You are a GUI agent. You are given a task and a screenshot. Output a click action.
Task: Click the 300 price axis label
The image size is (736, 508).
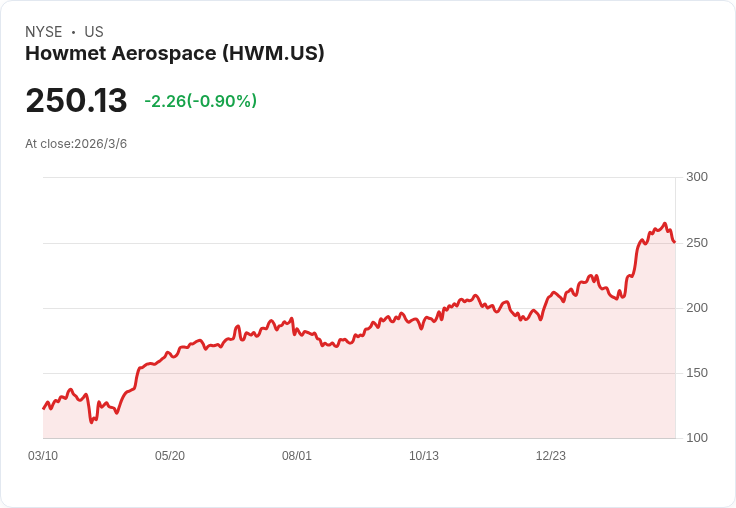(x=697, y=177)
